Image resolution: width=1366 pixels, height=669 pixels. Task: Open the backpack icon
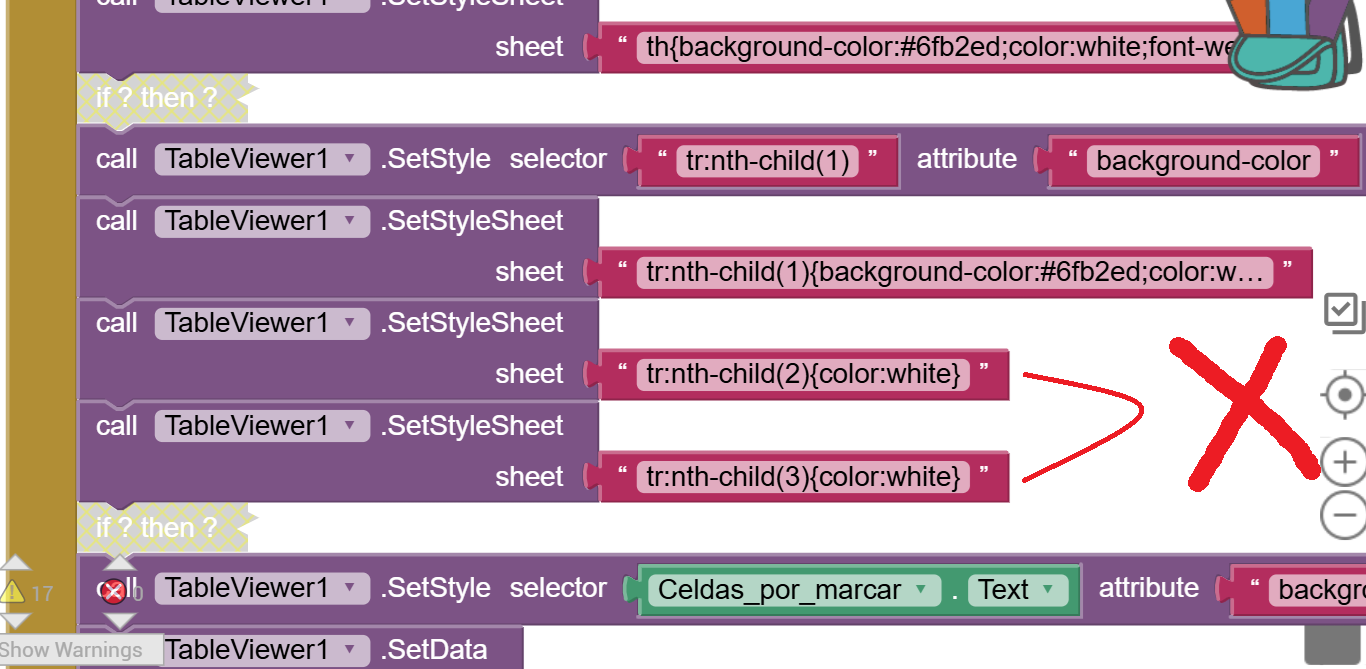pyautogui.click(x=1296, y=44)
